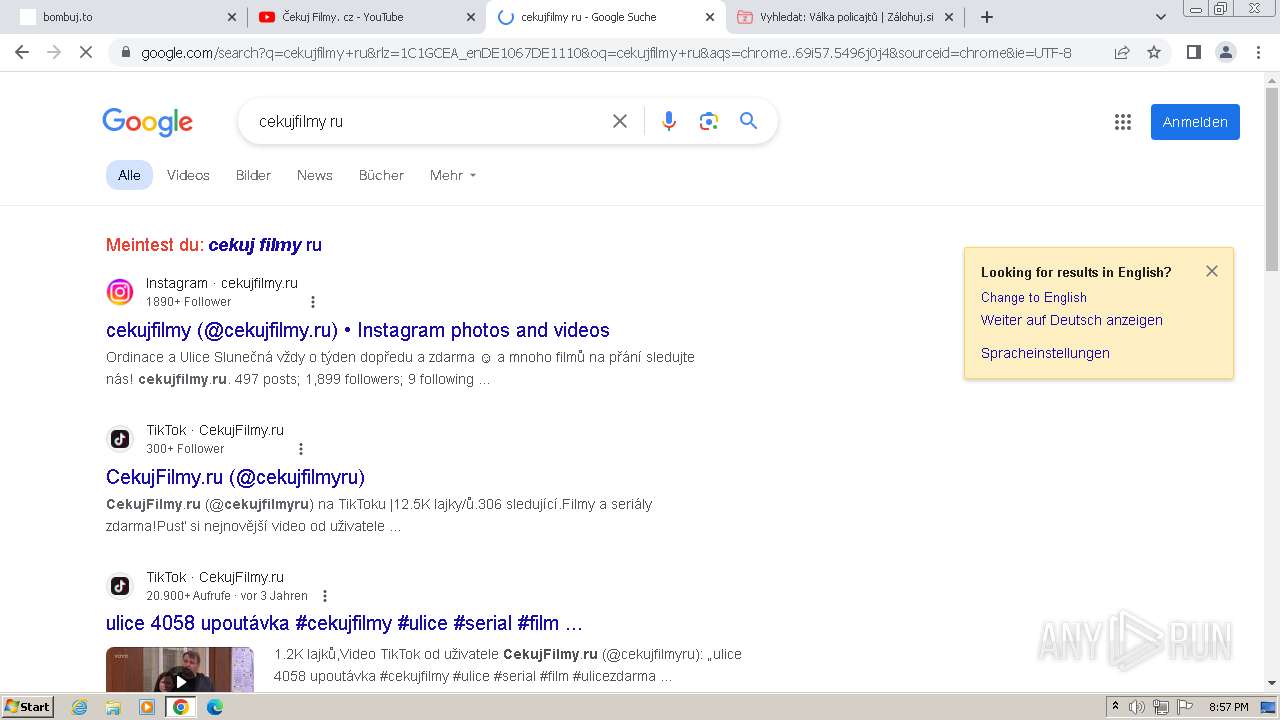Image resolution: width=1280 pixels, height=720 pixels.
Task: Open options for Instagram result
Action: [313, 302]
